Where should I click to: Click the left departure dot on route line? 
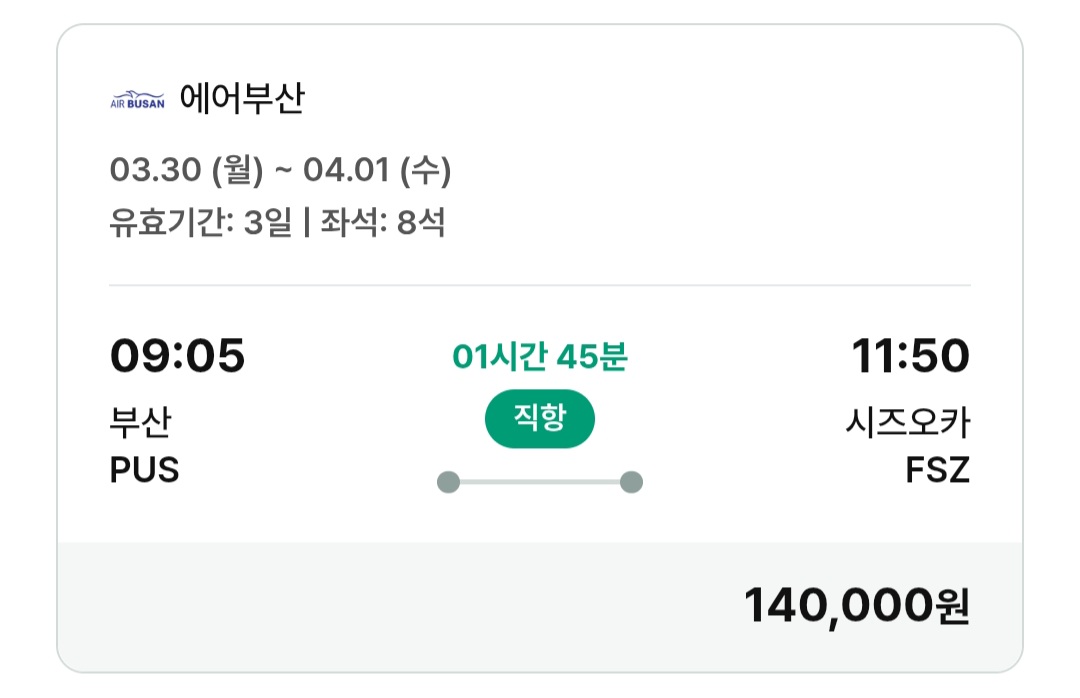(449, 483)
